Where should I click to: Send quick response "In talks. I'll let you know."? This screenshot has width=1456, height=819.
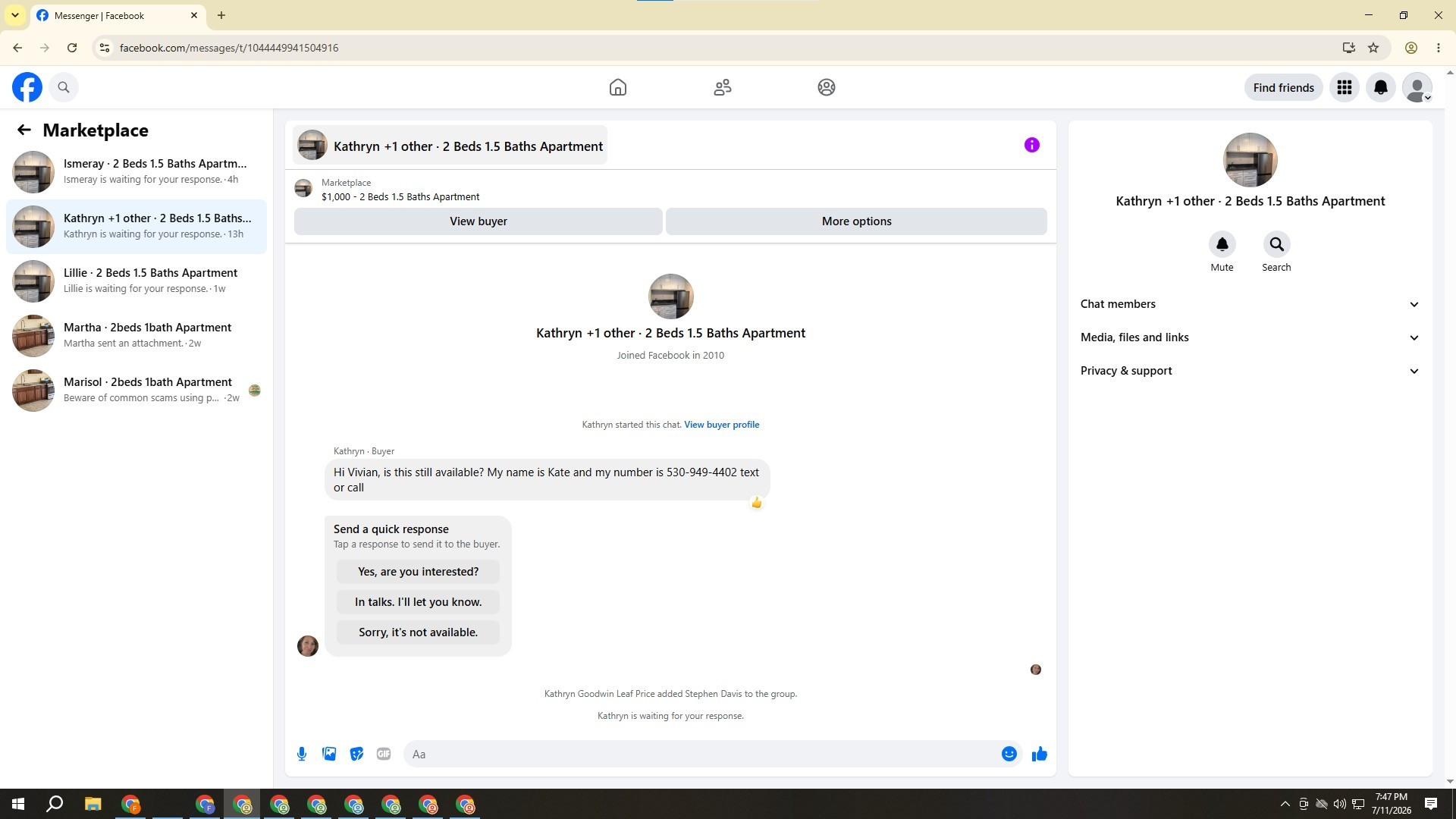click(x=418, y=602)
